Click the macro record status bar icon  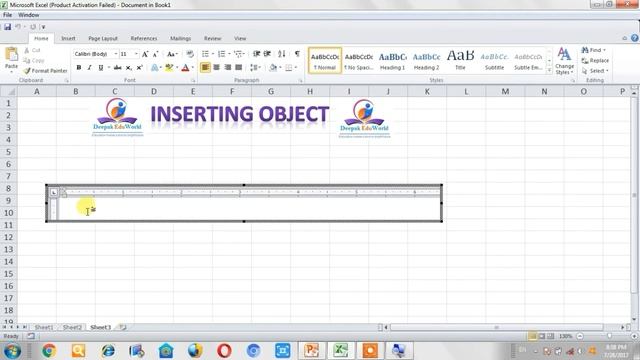click(x=31, y=336)
